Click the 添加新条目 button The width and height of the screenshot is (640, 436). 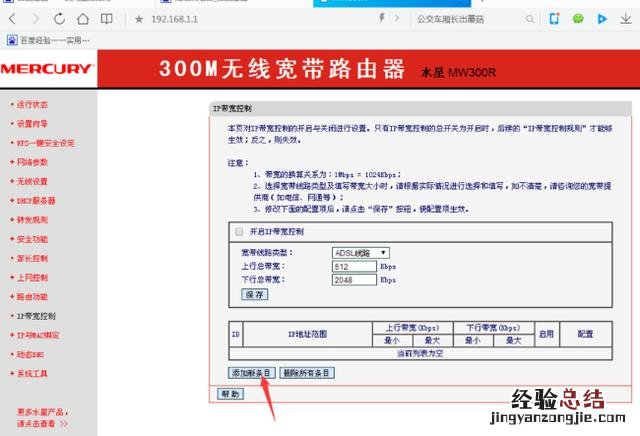click(x=251, y=373)
